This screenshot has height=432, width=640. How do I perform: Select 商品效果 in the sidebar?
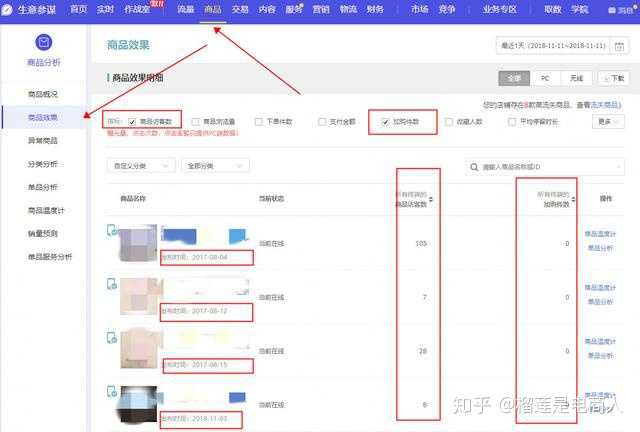pos(43,118)
